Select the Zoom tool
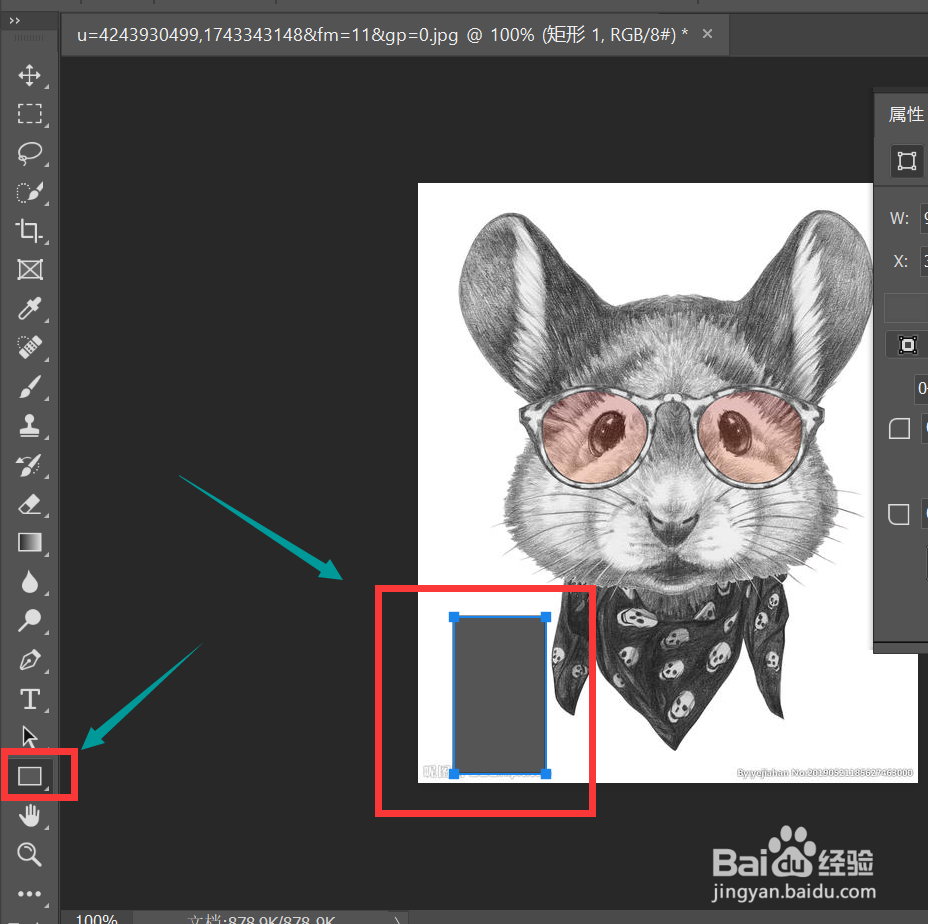 click(29, 854)
